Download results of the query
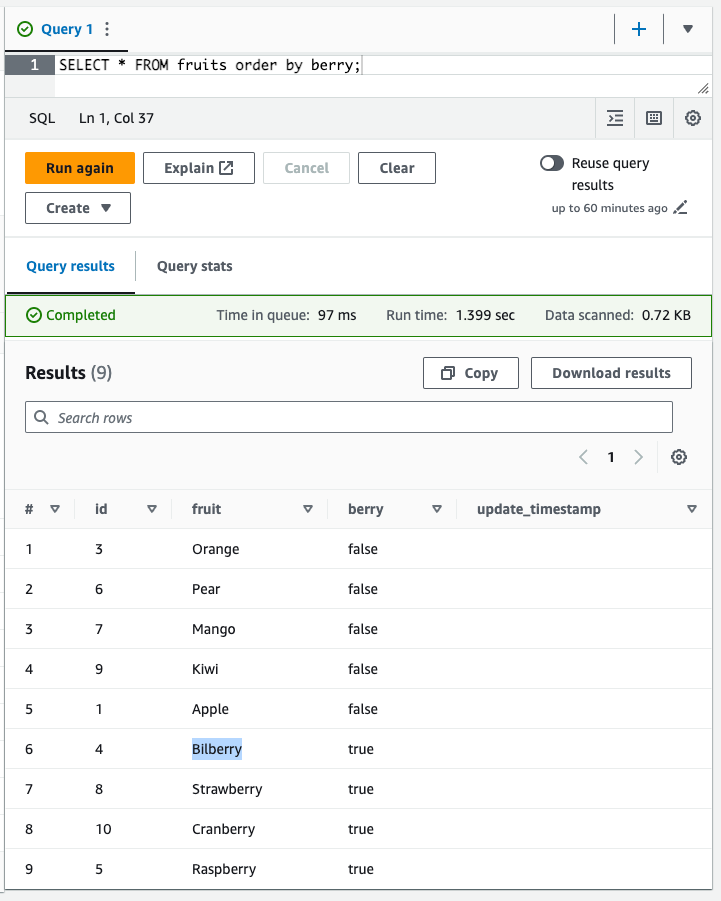Screen dimensions: 721x901 point(611,373)
